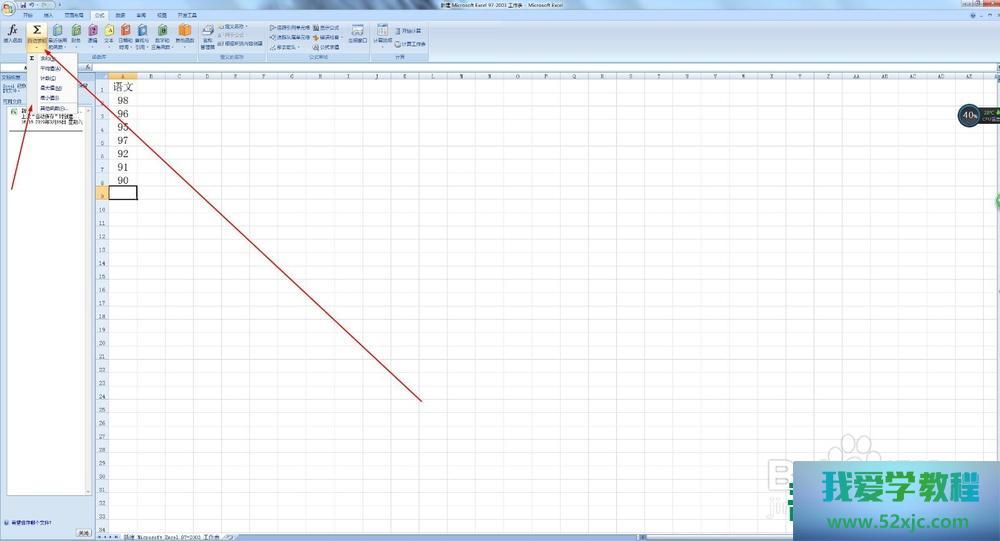Select cell A9 in the worksheet
The image size is (1000, 541).
[122, 193]
